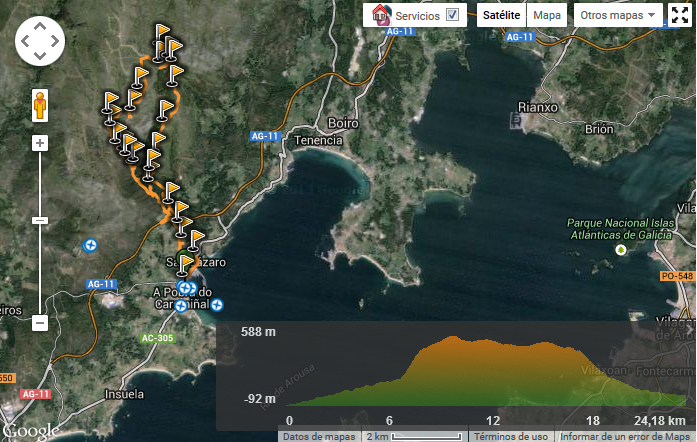
Task: Open Términos de uso link
Action: (x=511, y=437)
